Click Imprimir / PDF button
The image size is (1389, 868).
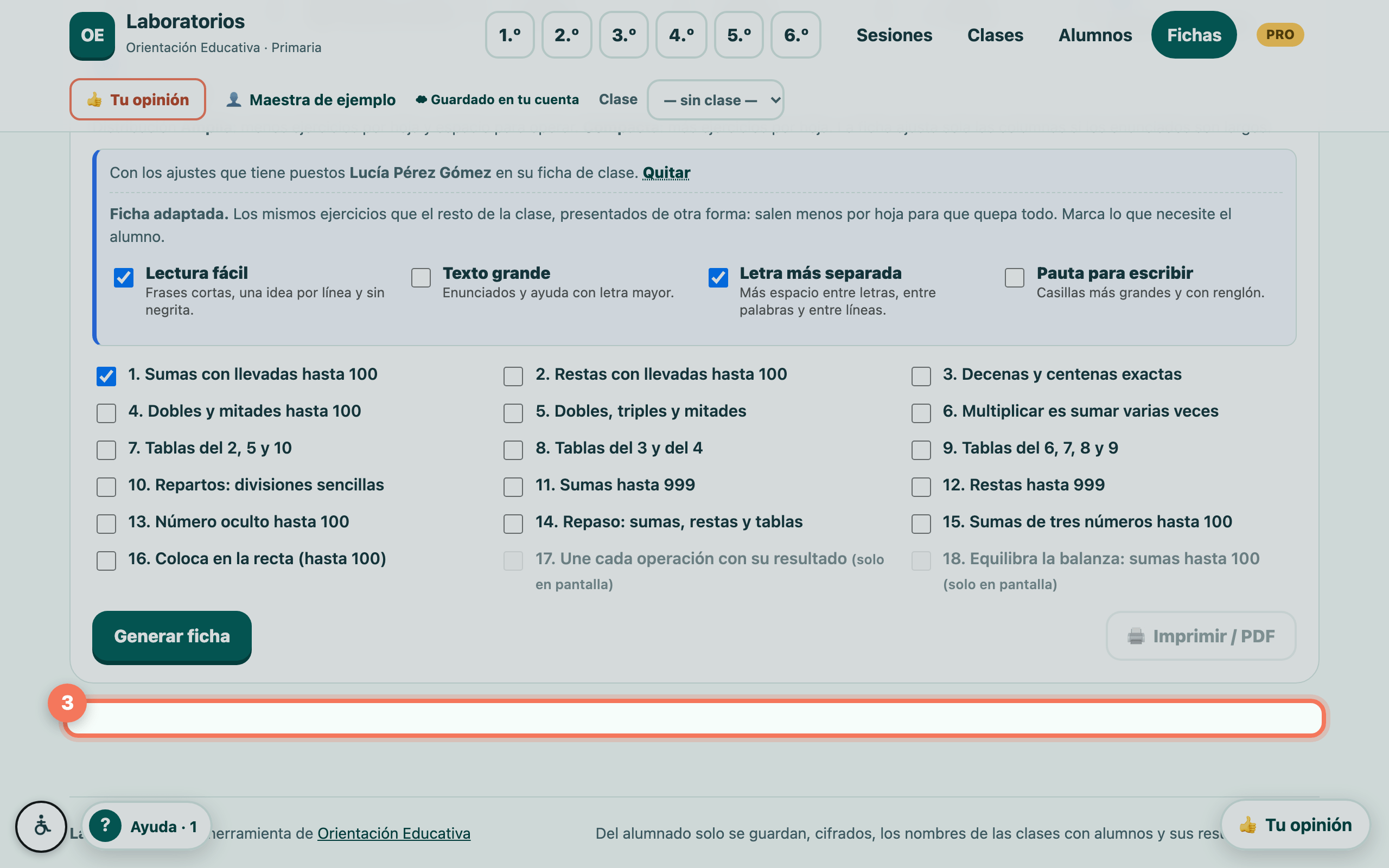(x=1201, y=636)
